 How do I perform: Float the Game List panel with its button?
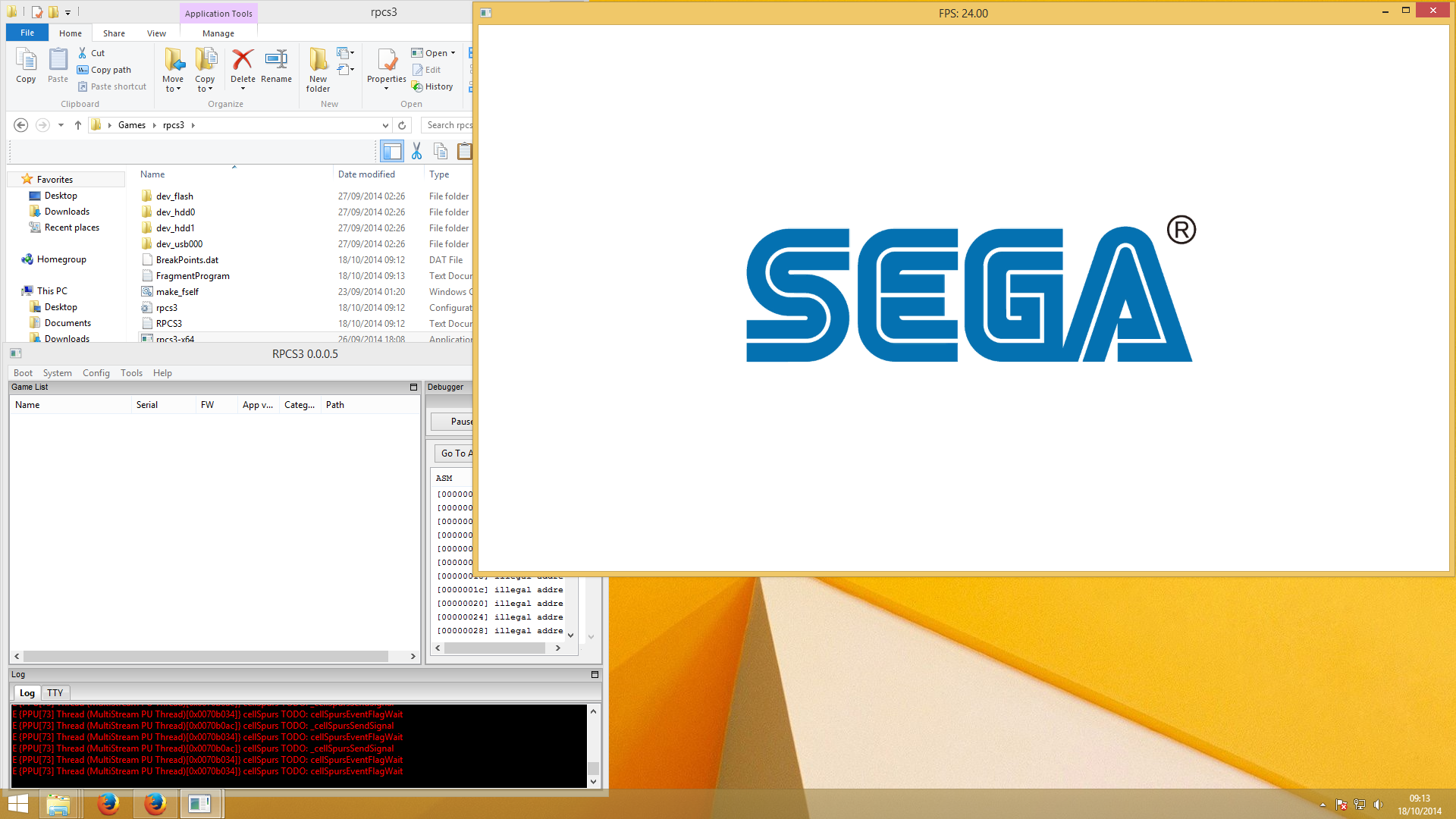tap(413, 387)
